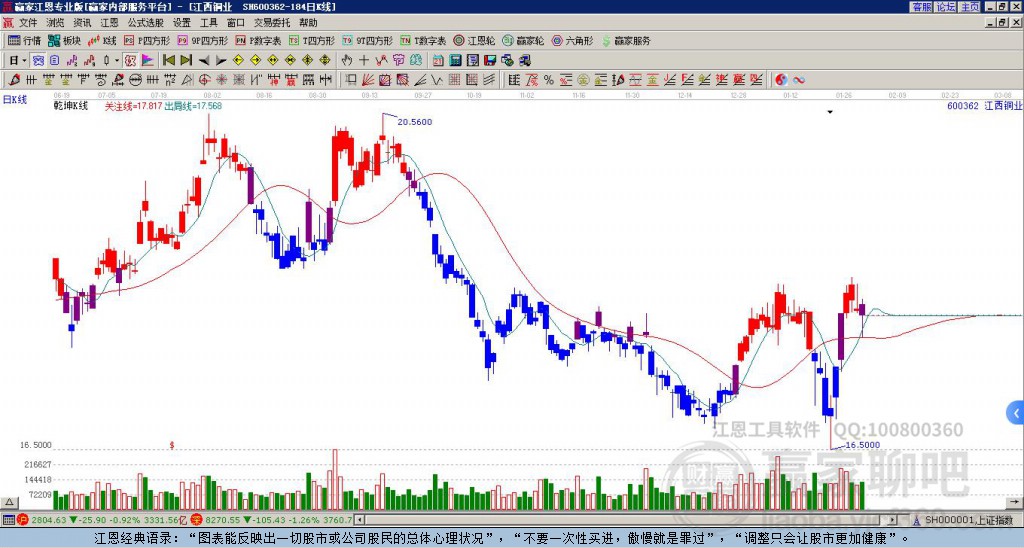Click the 600362 江西铜业 stock label
The height and width of the screenshot is (548, 1024).
985,105
